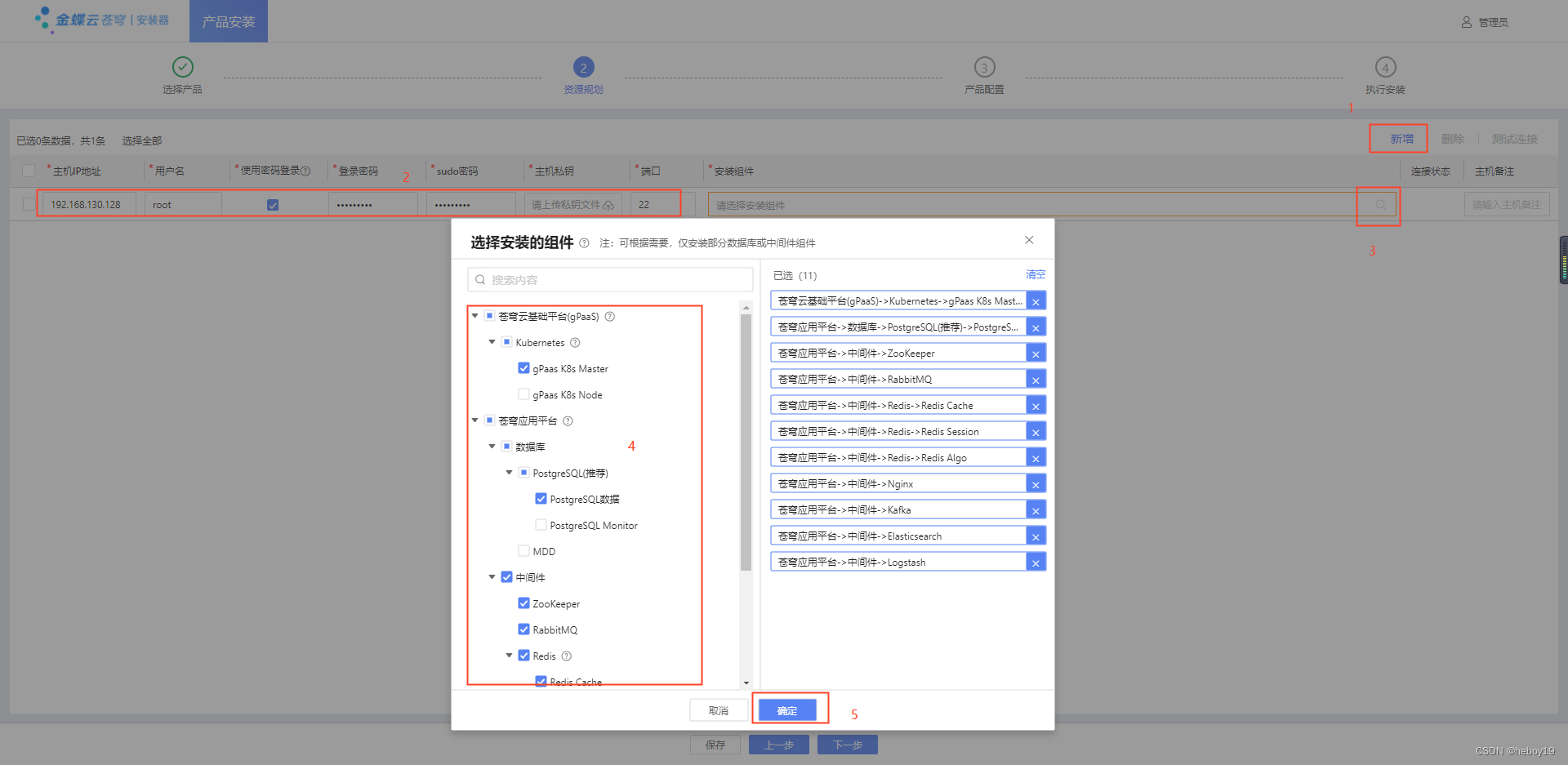Select the 192.168.130.128 host row checkbox

[29, 204]
